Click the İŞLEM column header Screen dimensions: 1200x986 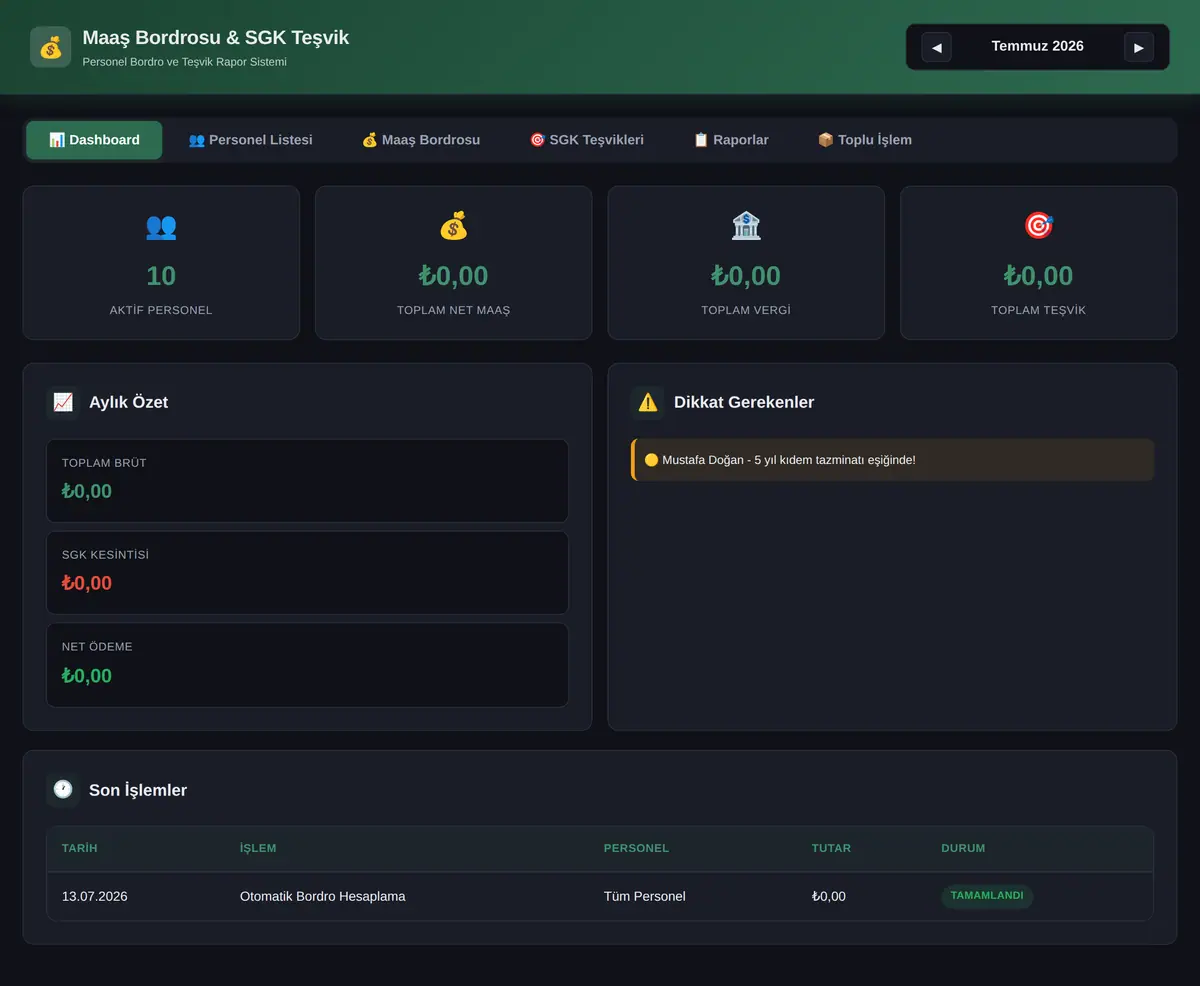[258, 848]
